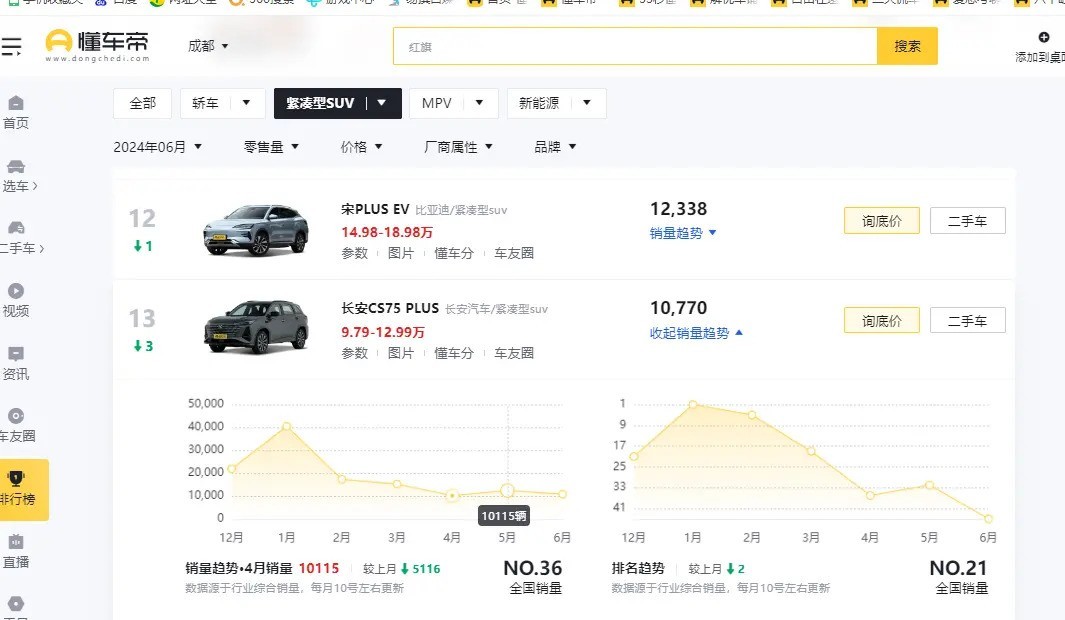Expand the MPV dropdown arrow
The height and width of the screenshot is (620, 1065).
(x=479, y=103)
